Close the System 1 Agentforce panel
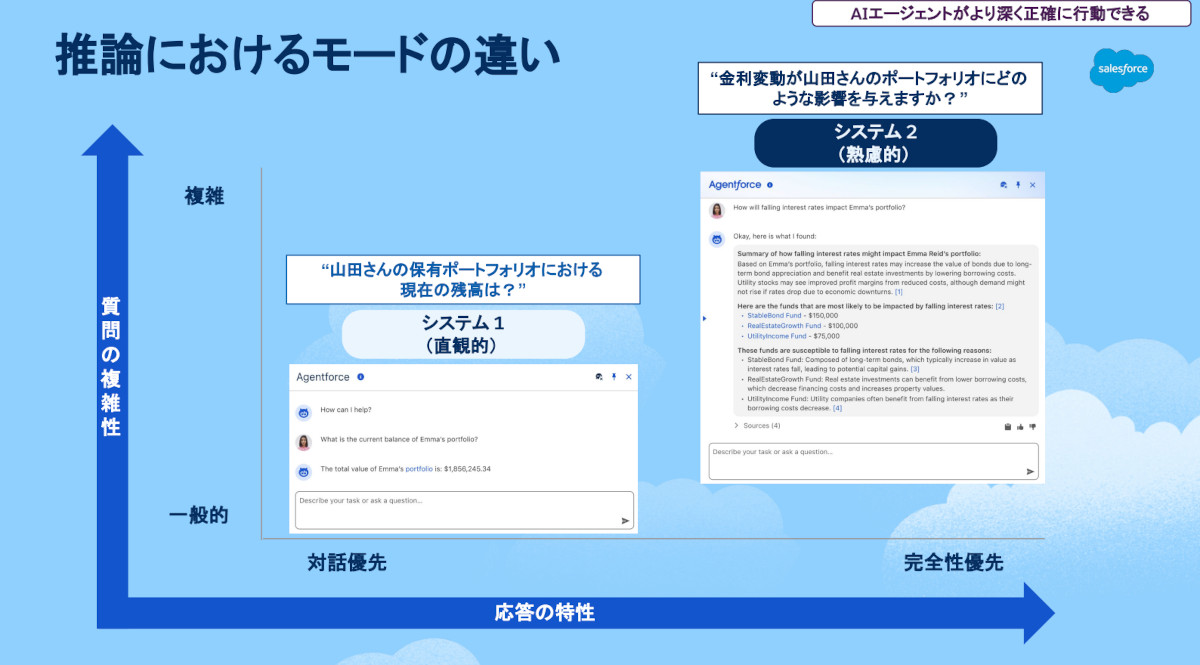 [629, 377]
